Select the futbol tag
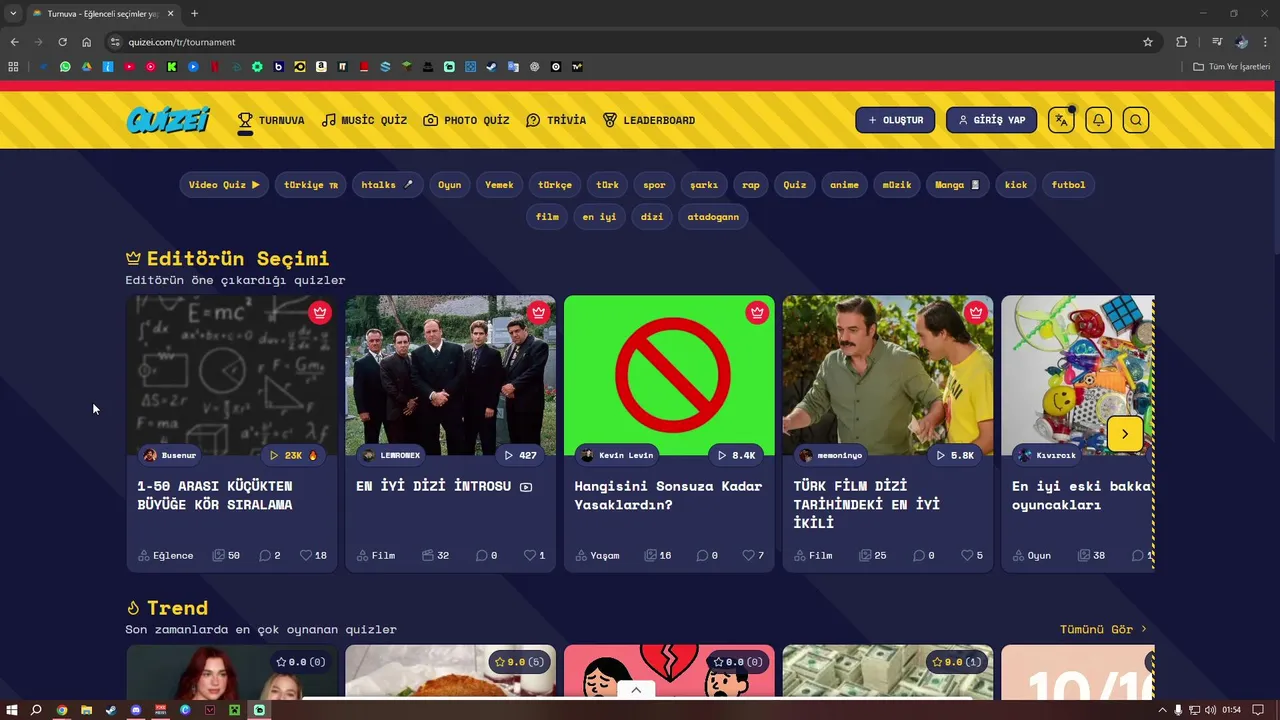Image resolution: width=1280 pixels, height=720 pixels. [1068, 184]
